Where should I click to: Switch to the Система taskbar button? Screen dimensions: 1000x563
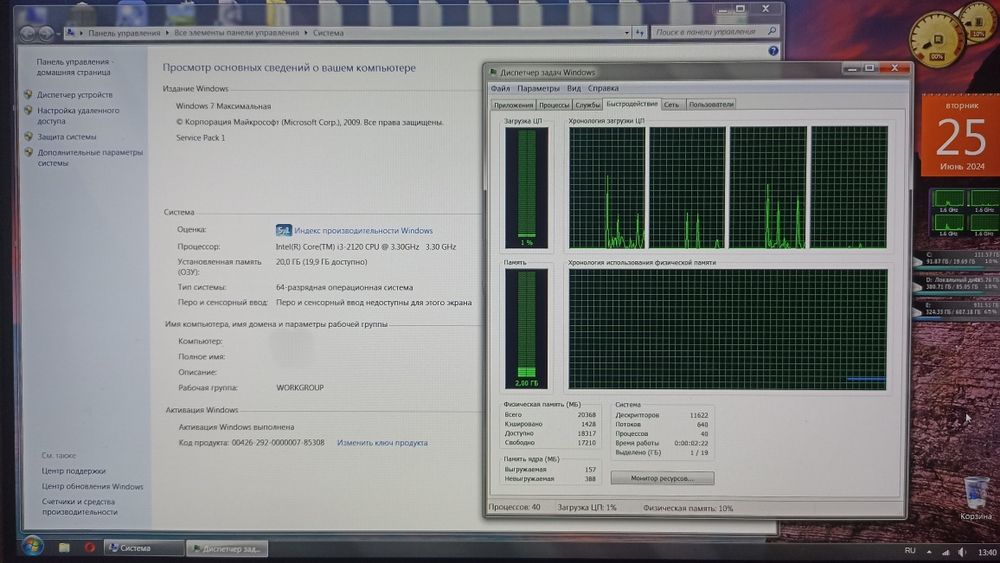(143, 548)
